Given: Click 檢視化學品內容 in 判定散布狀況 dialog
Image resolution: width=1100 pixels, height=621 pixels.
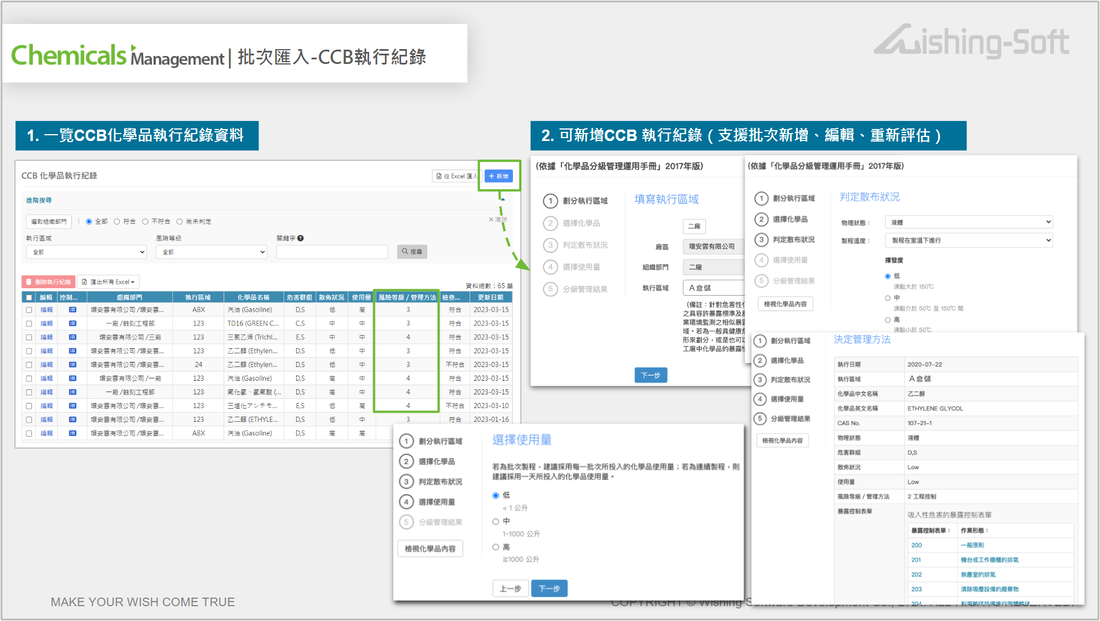Looking at the screenshot, I should (785, 304).
